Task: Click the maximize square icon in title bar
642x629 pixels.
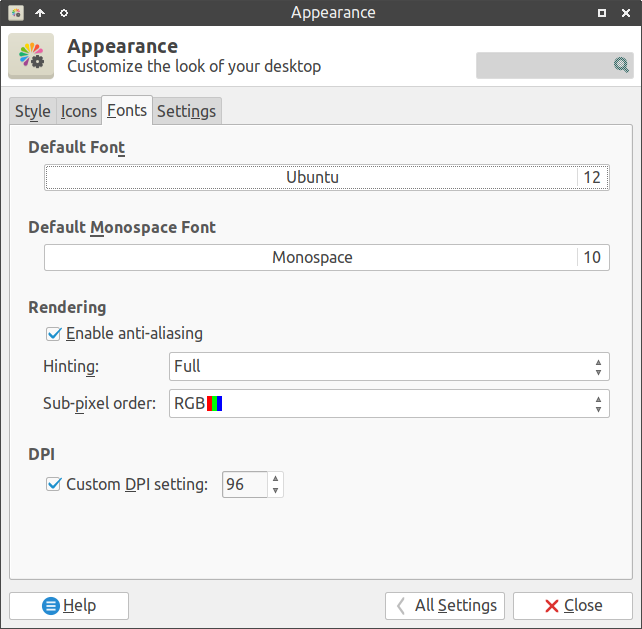Action: [x=602, y=13]
